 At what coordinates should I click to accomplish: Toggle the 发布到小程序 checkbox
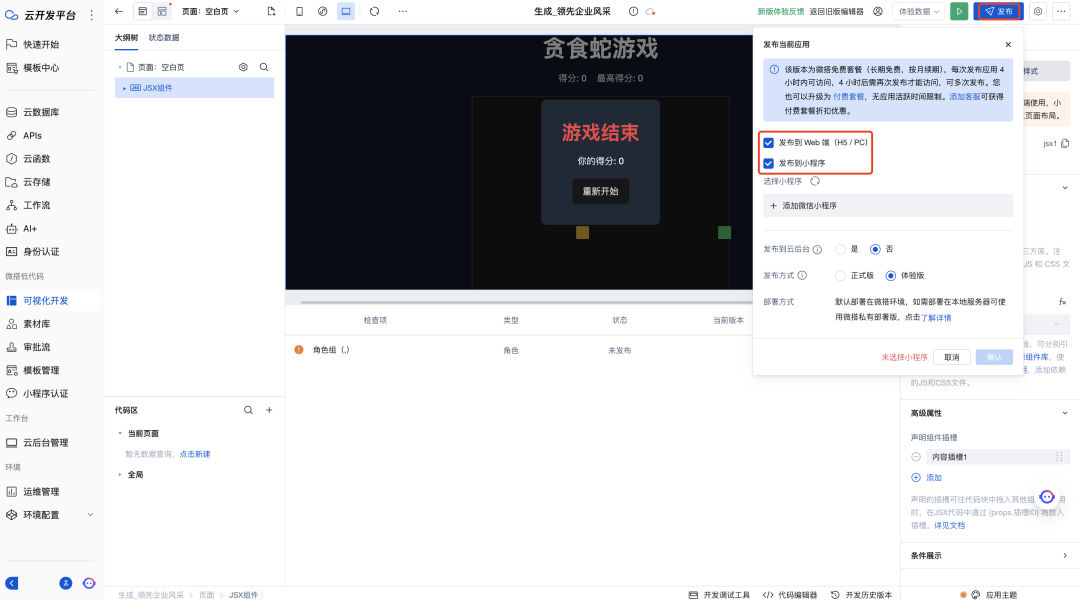click(x=769, y=163)
